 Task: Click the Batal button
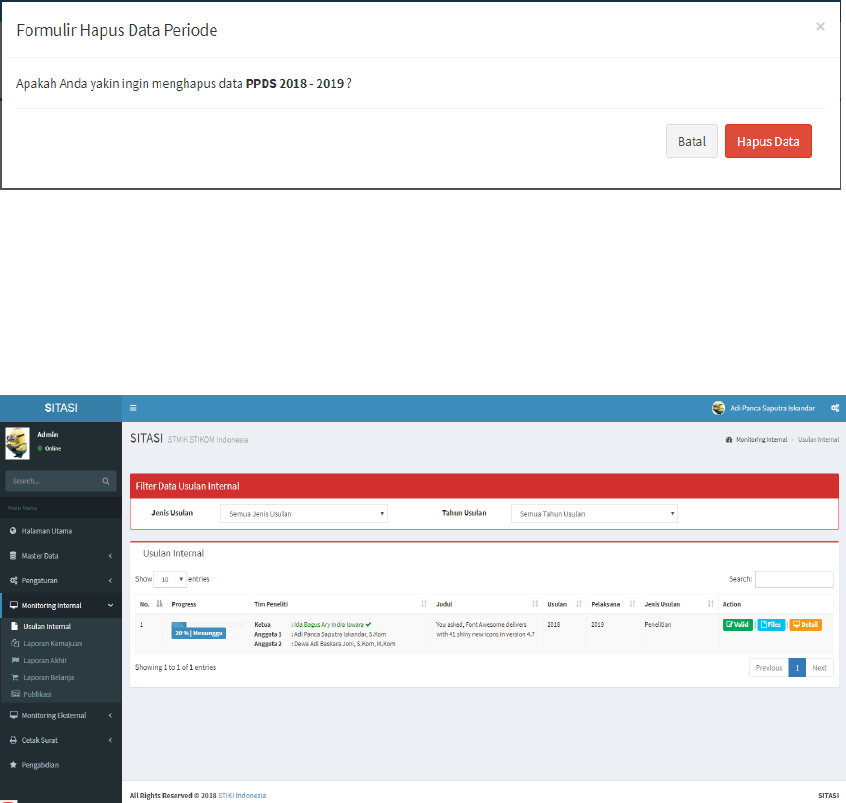[692, 141]
